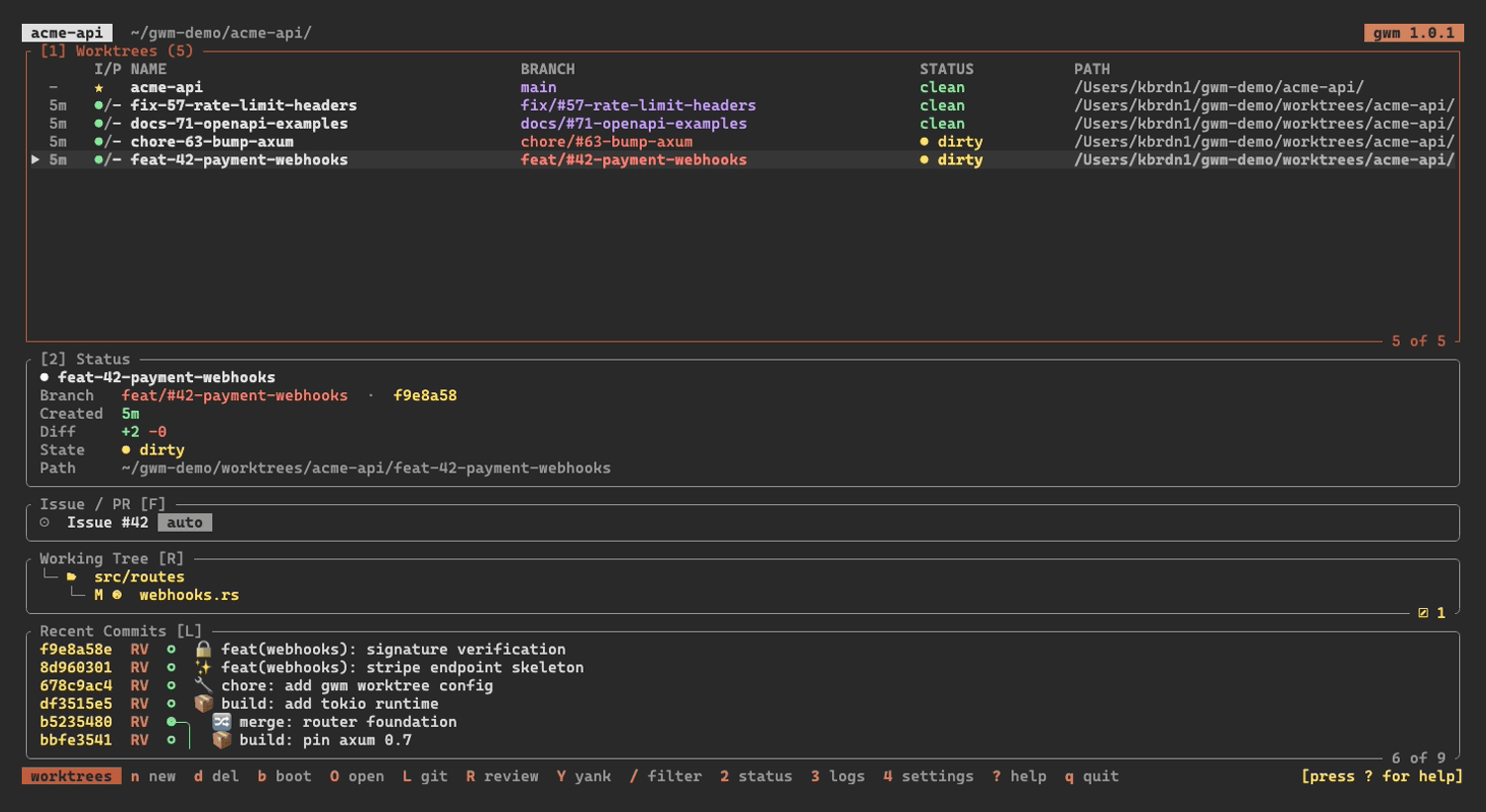Click the f9e8a58 hash in Status panel
This screenshot has height=812, width=1486.
click(x=425, y=395)
